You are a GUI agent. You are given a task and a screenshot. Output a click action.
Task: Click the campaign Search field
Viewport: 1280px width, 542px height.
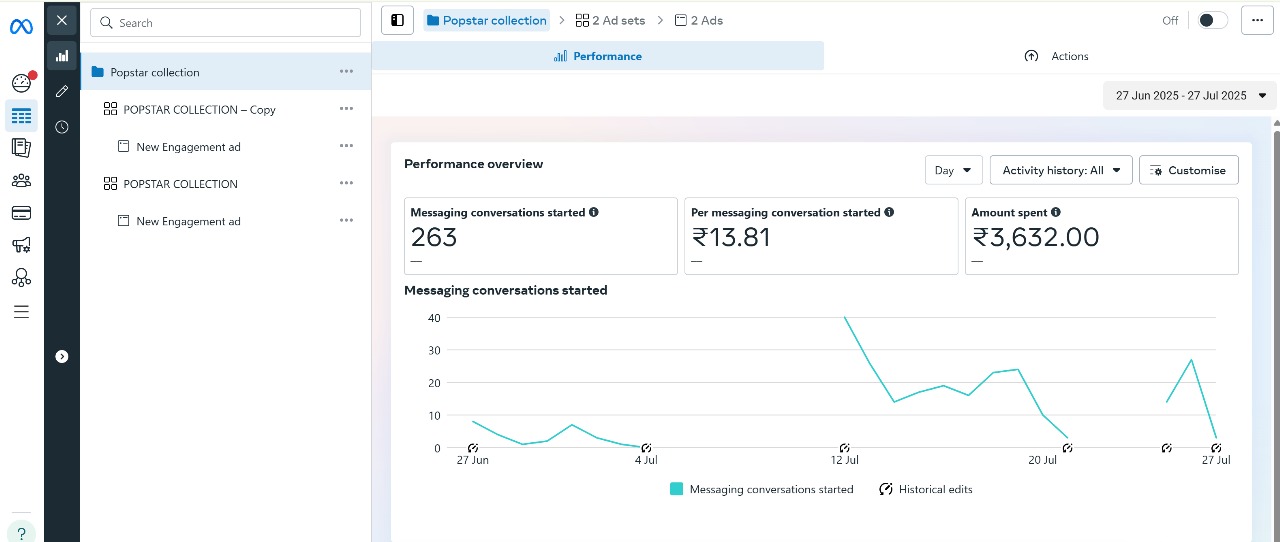pyautogui.click(x=225, y=23)
